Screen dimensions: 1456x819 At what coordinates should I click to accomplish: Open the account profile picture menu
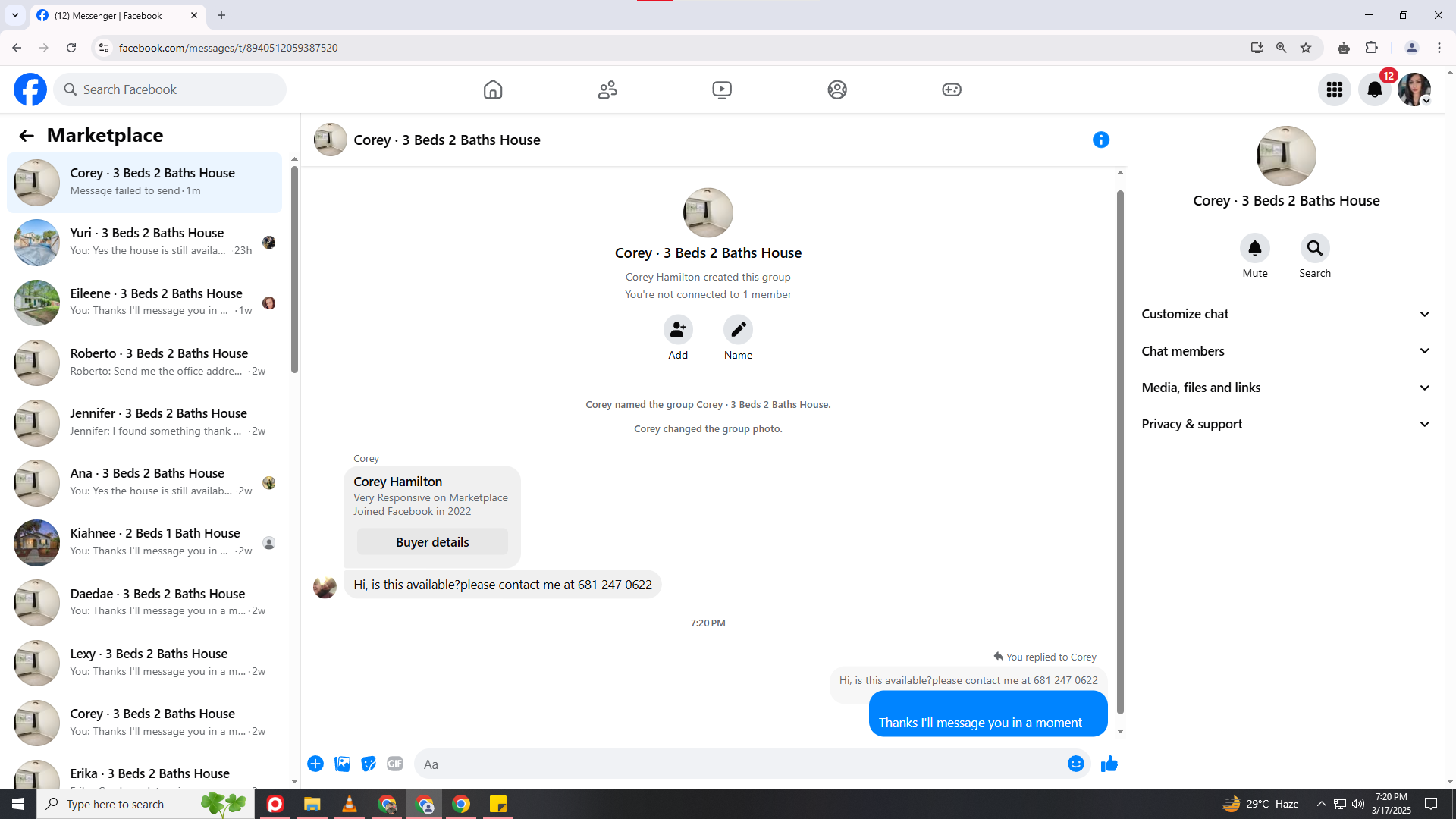[1414, 89]
